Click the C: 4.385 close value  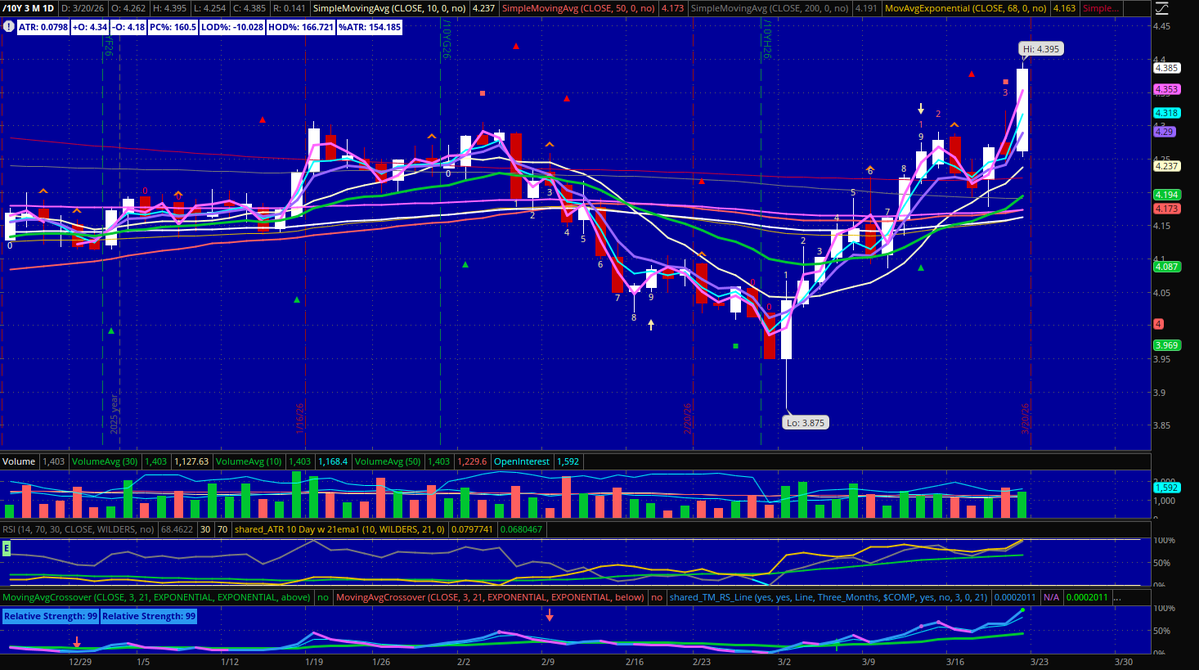pos(252,8)
